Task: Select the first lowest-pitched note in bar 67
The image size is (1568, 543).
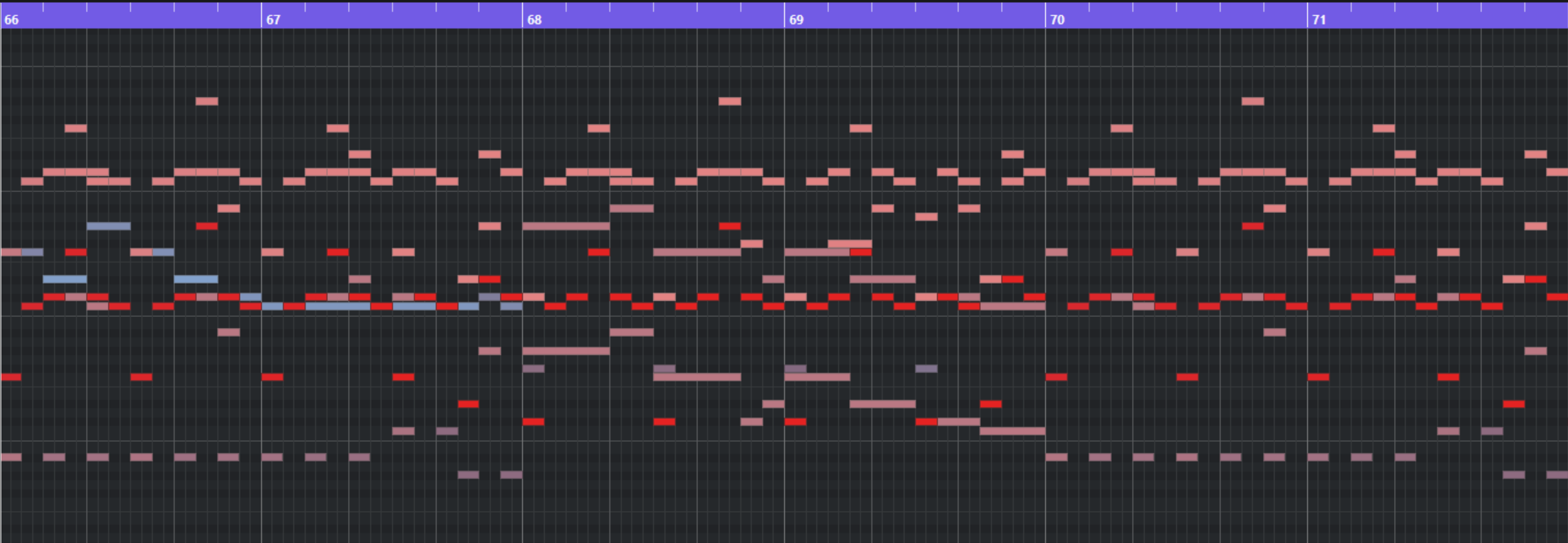Action: click(x=468, y=475)
